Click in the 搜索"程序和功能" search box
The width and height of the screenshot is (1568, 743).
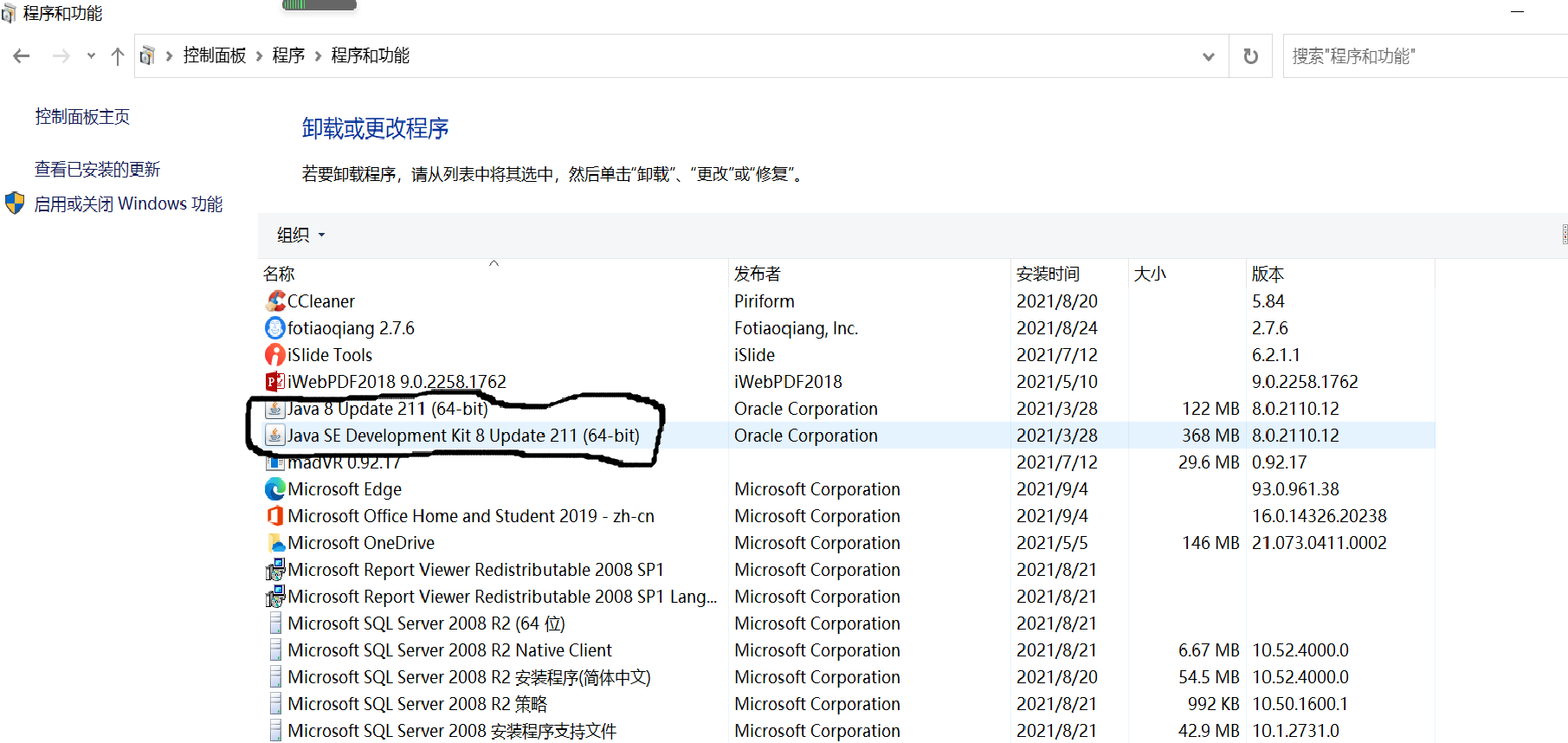tap(1425, 56)
